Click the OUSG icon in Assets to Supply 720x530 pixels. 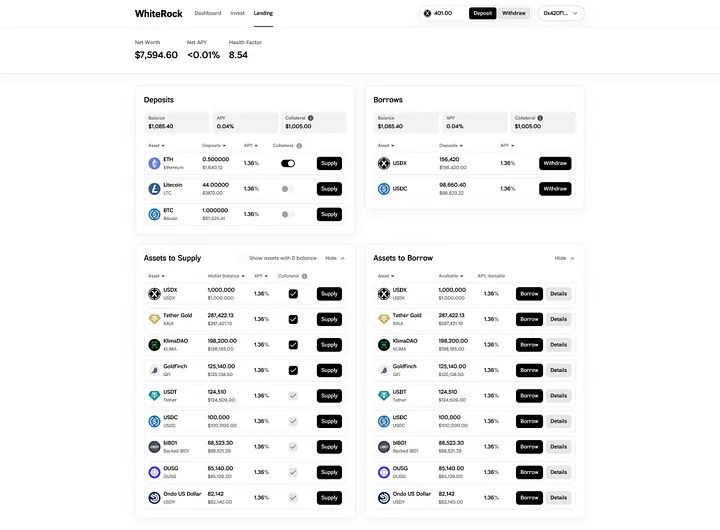154,472
